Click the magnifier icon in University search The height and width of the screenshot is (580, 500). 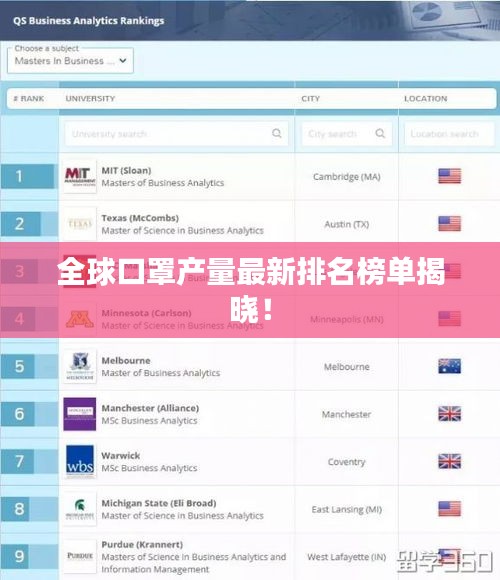tap(277, 133)
